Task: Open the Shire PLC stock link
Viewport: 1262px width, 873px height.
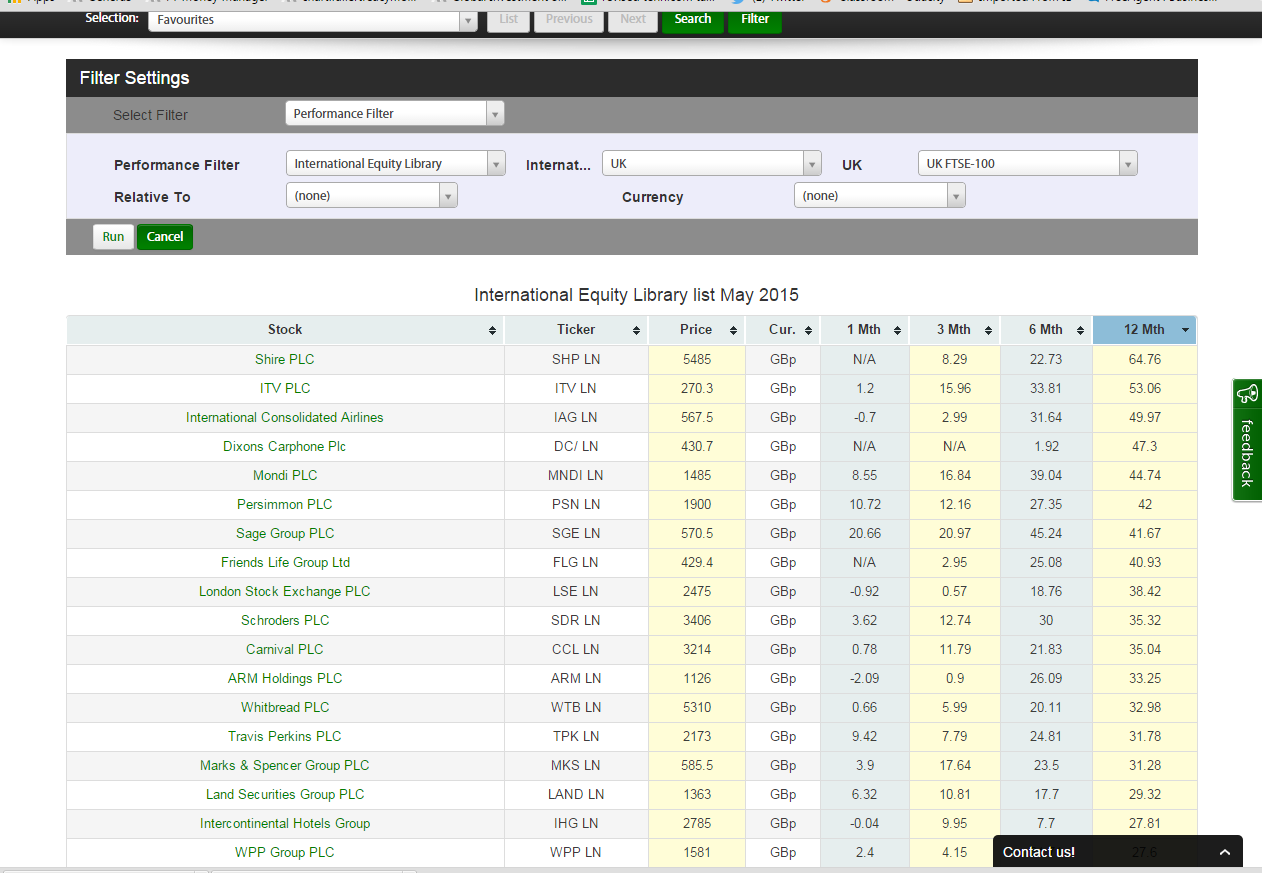Action: (285, 359)
